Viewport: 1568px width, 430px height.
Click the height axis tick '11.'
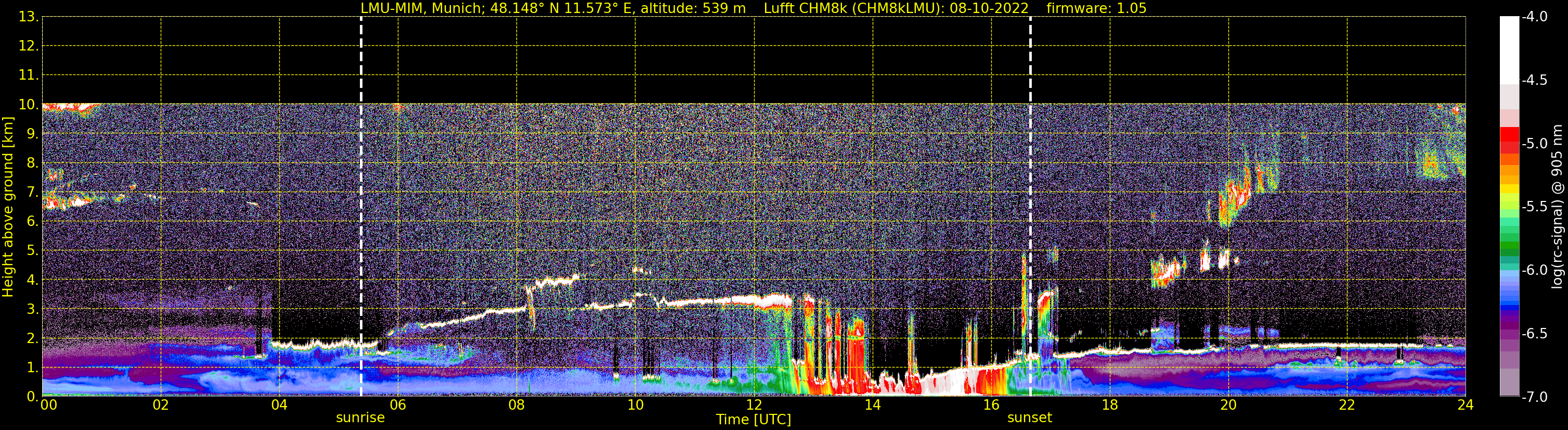[28, 75]
